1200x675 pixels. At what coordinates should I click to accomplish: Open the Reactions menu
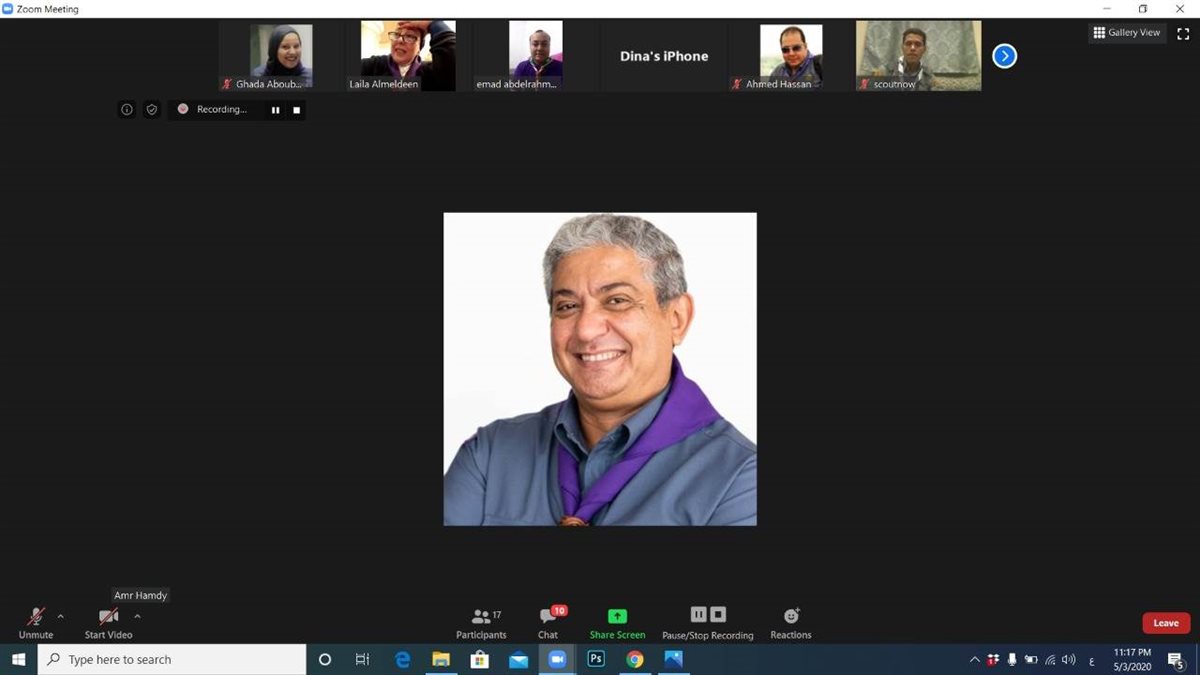[791, 623]
